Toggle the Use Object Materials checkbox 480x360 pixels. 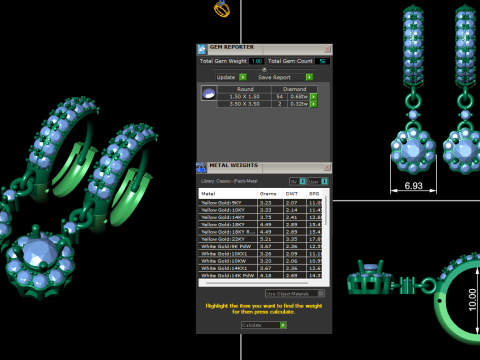click(x=321, y=293)
